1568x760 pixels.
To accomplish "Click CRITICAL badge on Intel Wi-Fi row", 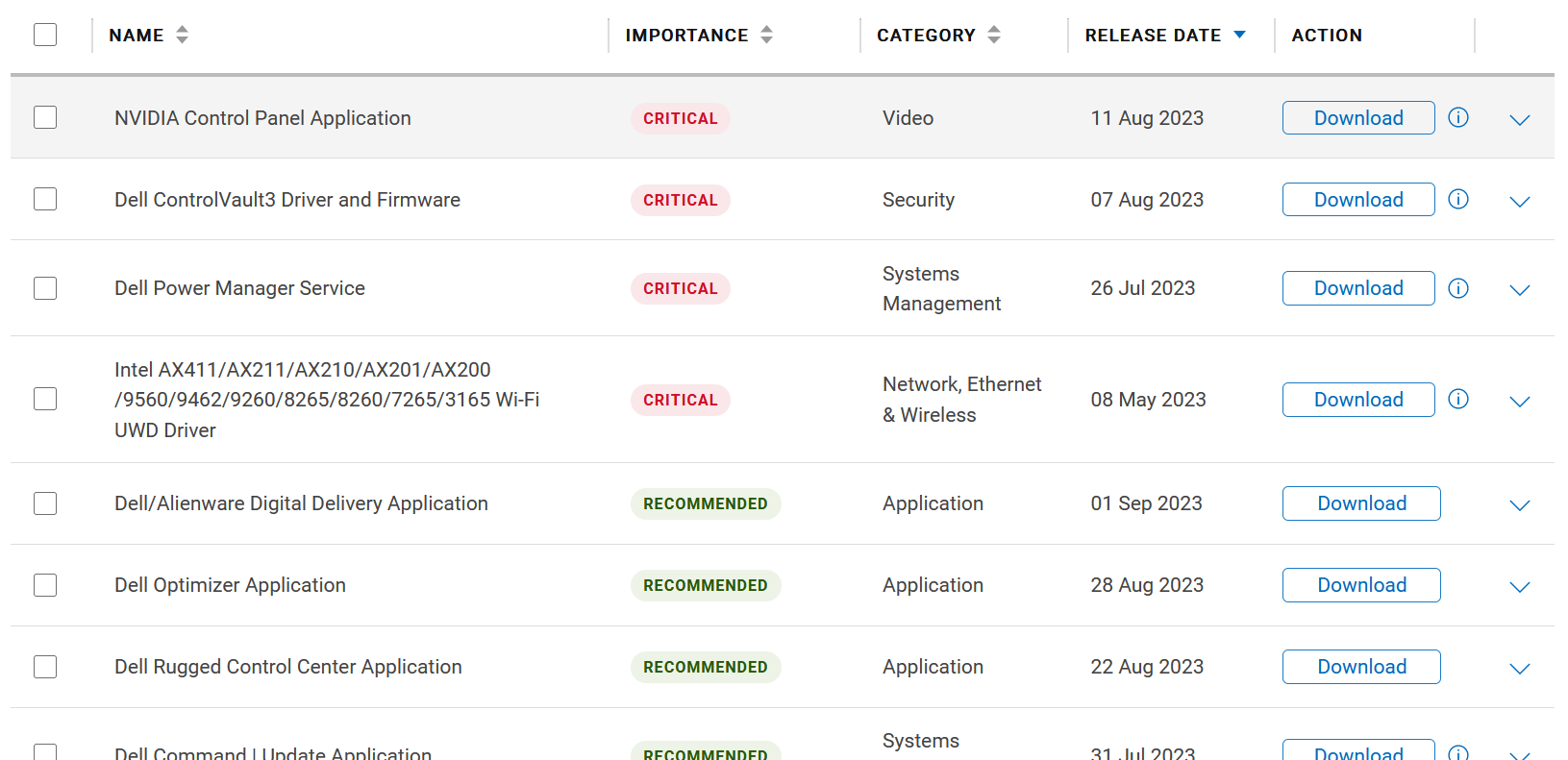I will [x=681, y=400].
